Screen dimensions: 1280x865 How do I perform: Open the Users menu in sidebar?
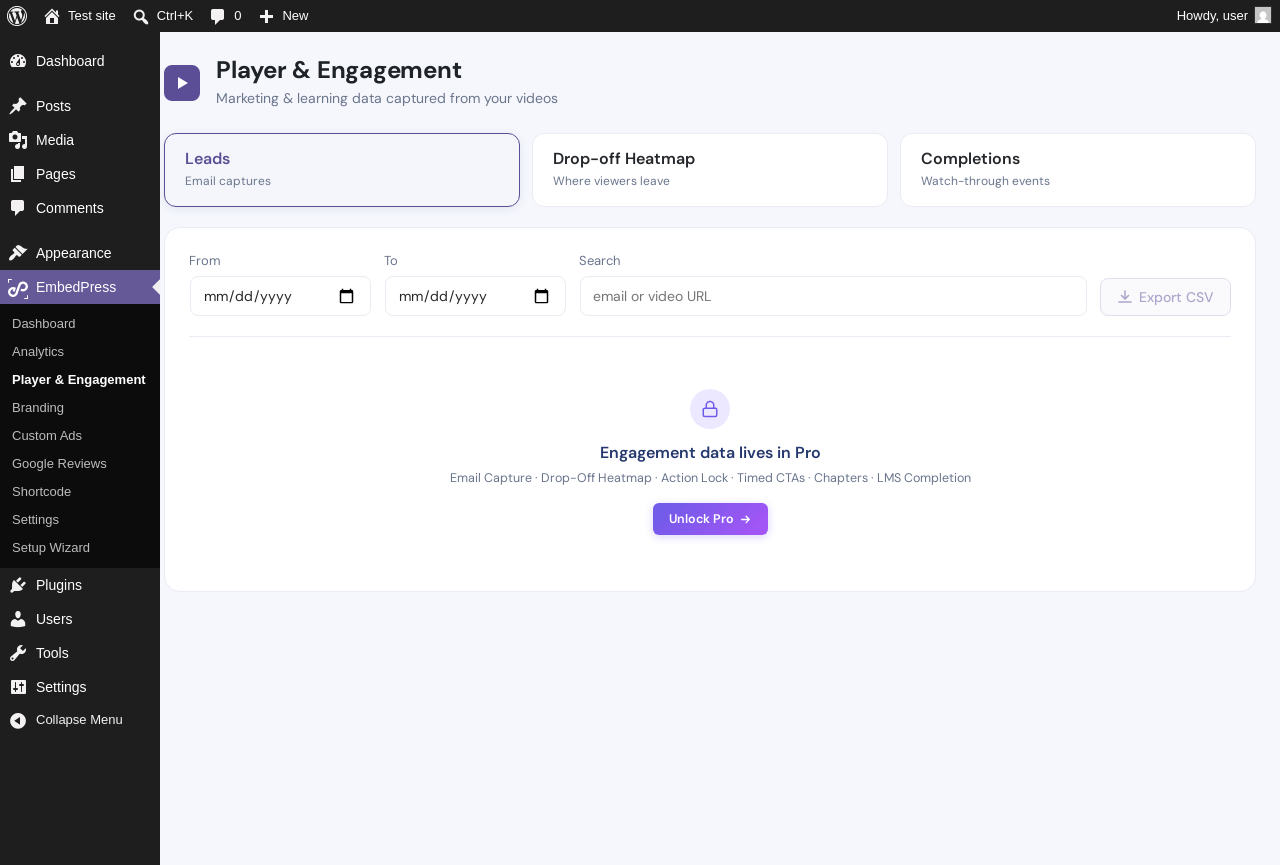[80, 619]
